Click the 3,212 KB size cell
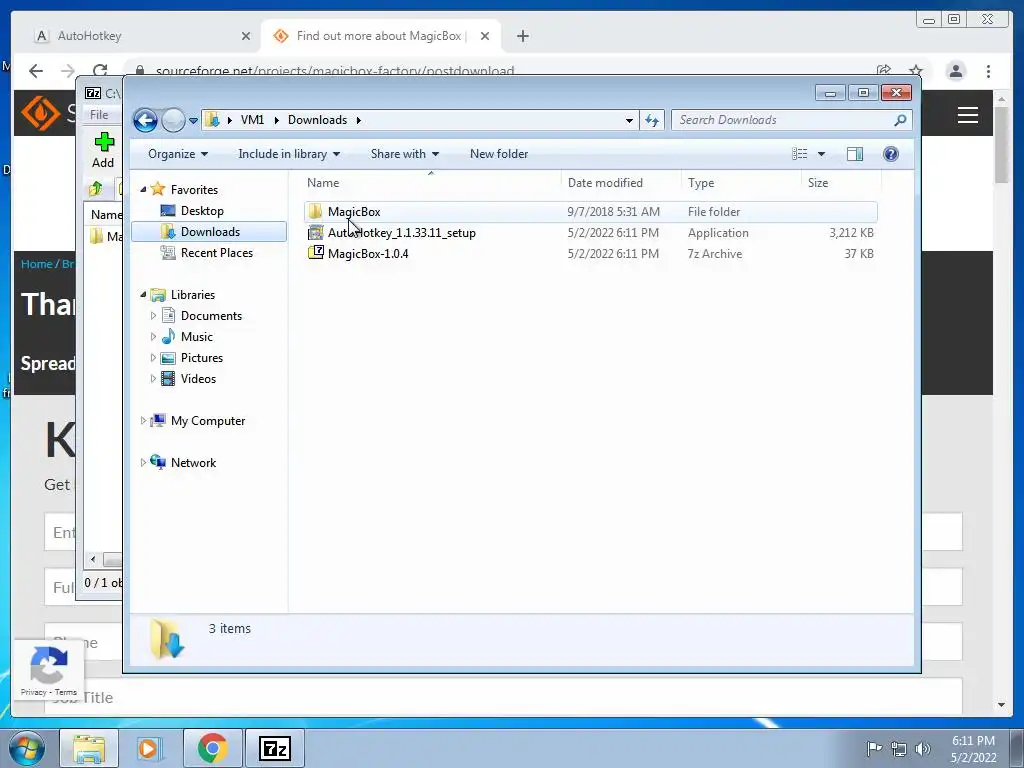 pyautogui.click(x=852, y=232)
